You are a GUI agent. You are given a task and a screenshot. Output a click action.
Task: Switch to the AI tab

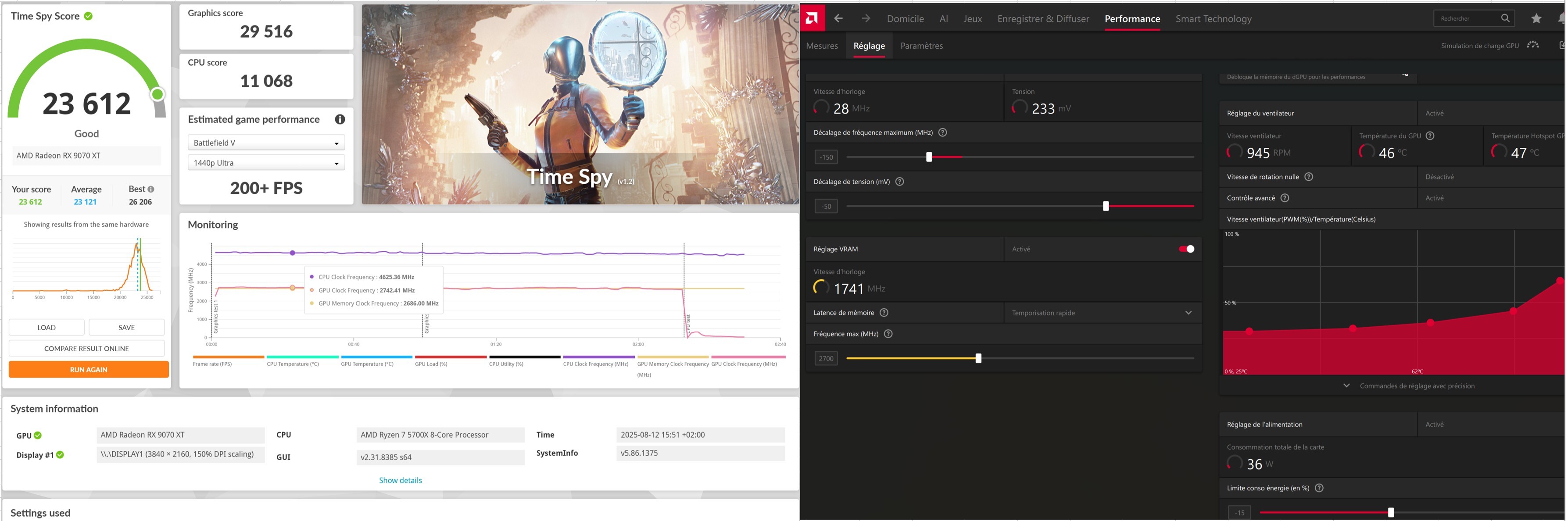tap(944, 18)
